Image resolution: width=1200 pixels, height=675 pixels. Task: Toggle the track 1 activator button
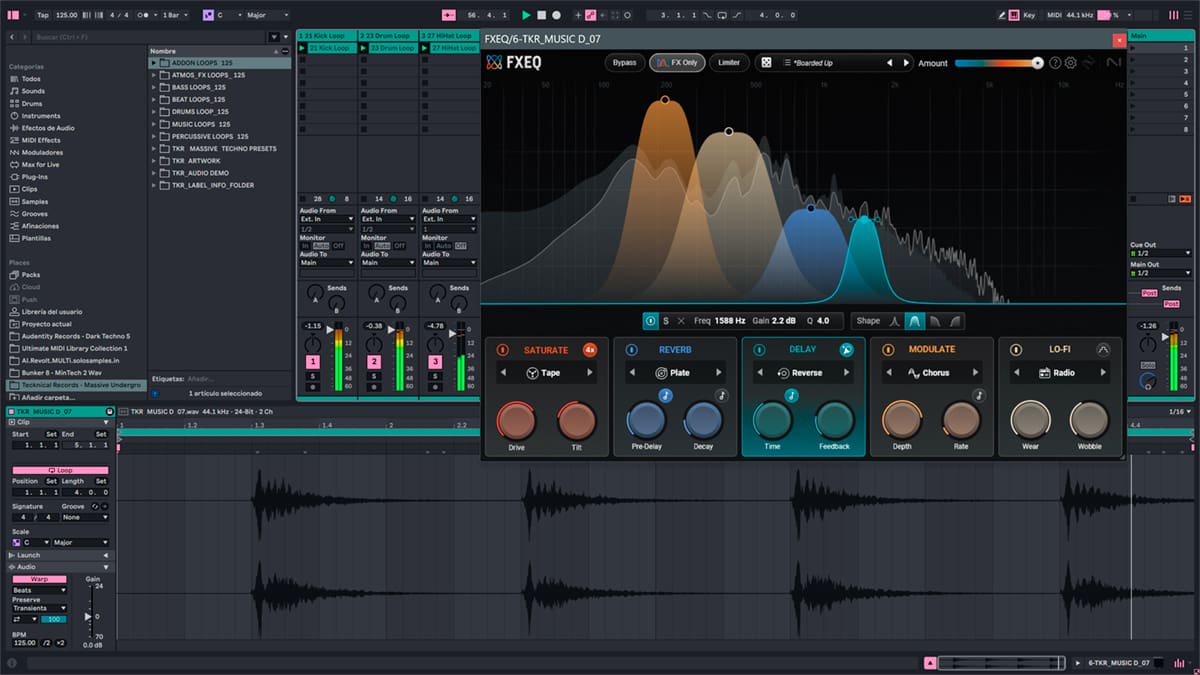click(x=313, y=361)
